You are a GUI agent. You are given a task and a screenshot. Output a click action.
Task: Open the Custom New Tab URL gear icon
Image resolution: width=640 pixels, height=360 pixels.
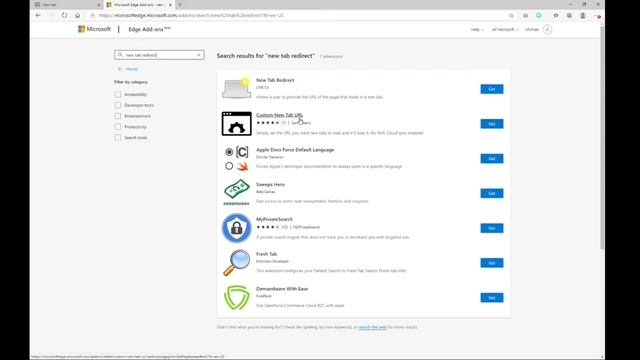[236, 123]
